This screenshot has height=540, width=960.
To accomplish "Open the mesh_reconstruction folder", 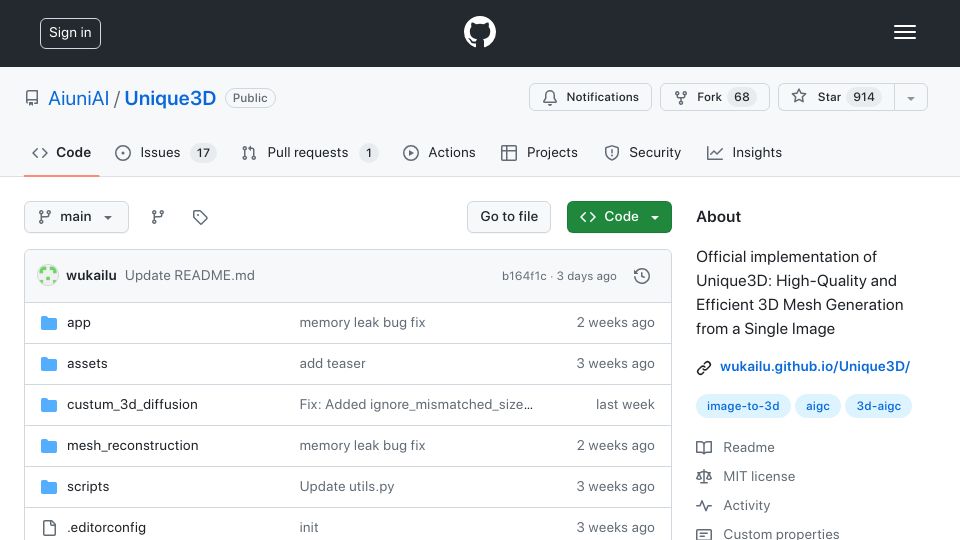I will [132, 446].
